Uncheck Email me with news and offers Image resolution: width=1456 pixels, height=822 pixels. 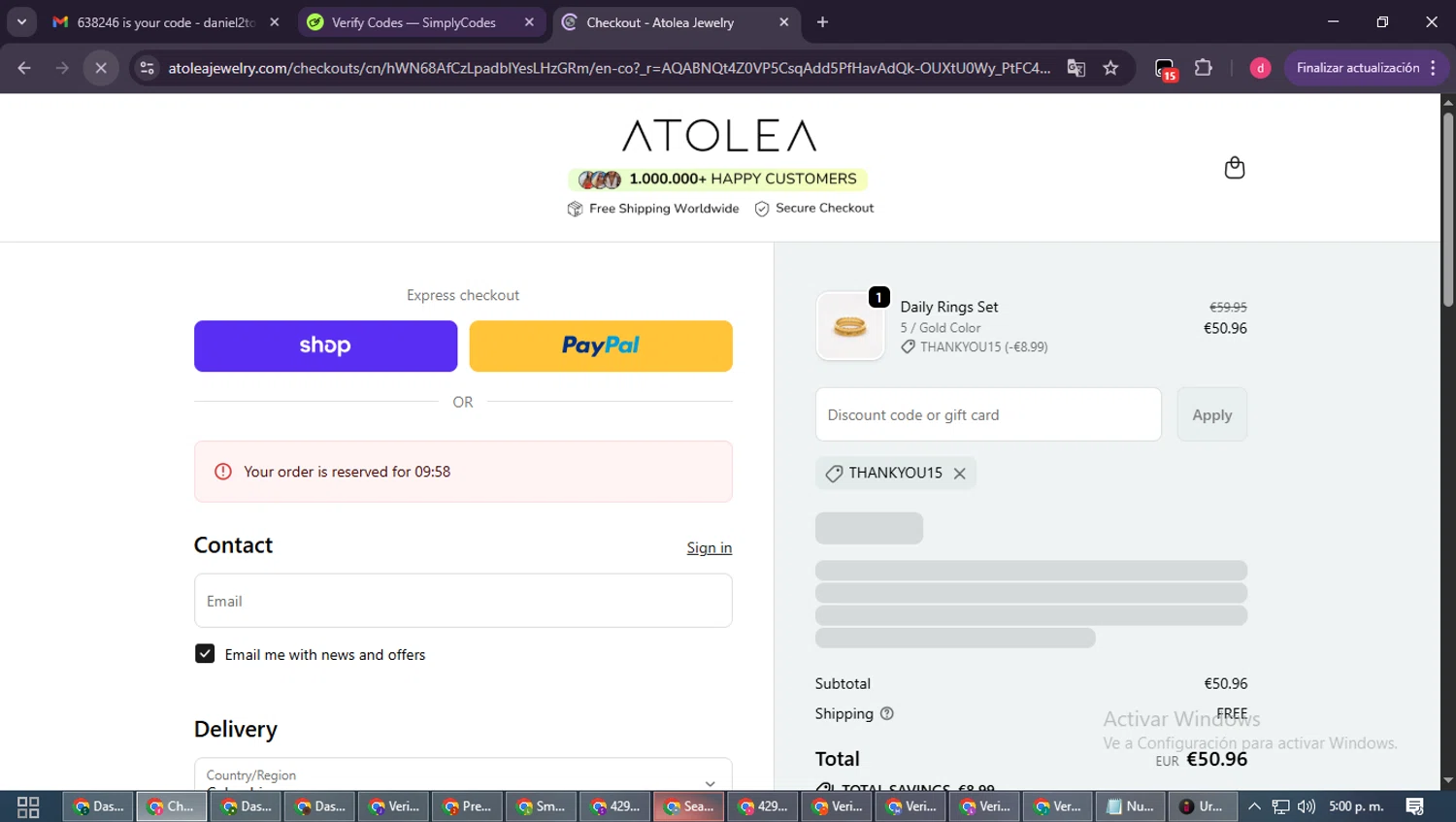point(205,654)
